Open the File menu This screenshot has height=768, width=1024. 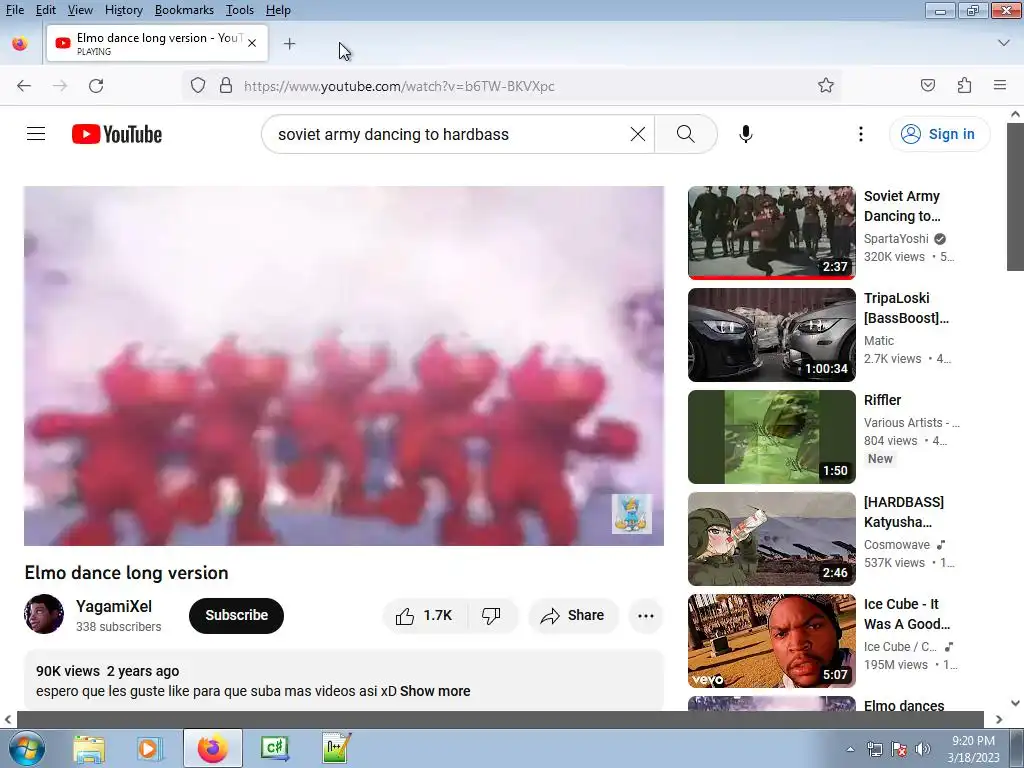pyautogui.click(x=14, y=10)
